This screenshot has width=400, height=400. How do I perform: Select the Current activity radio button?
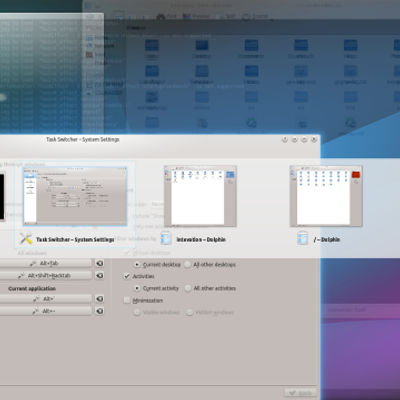tap(137, 288)
